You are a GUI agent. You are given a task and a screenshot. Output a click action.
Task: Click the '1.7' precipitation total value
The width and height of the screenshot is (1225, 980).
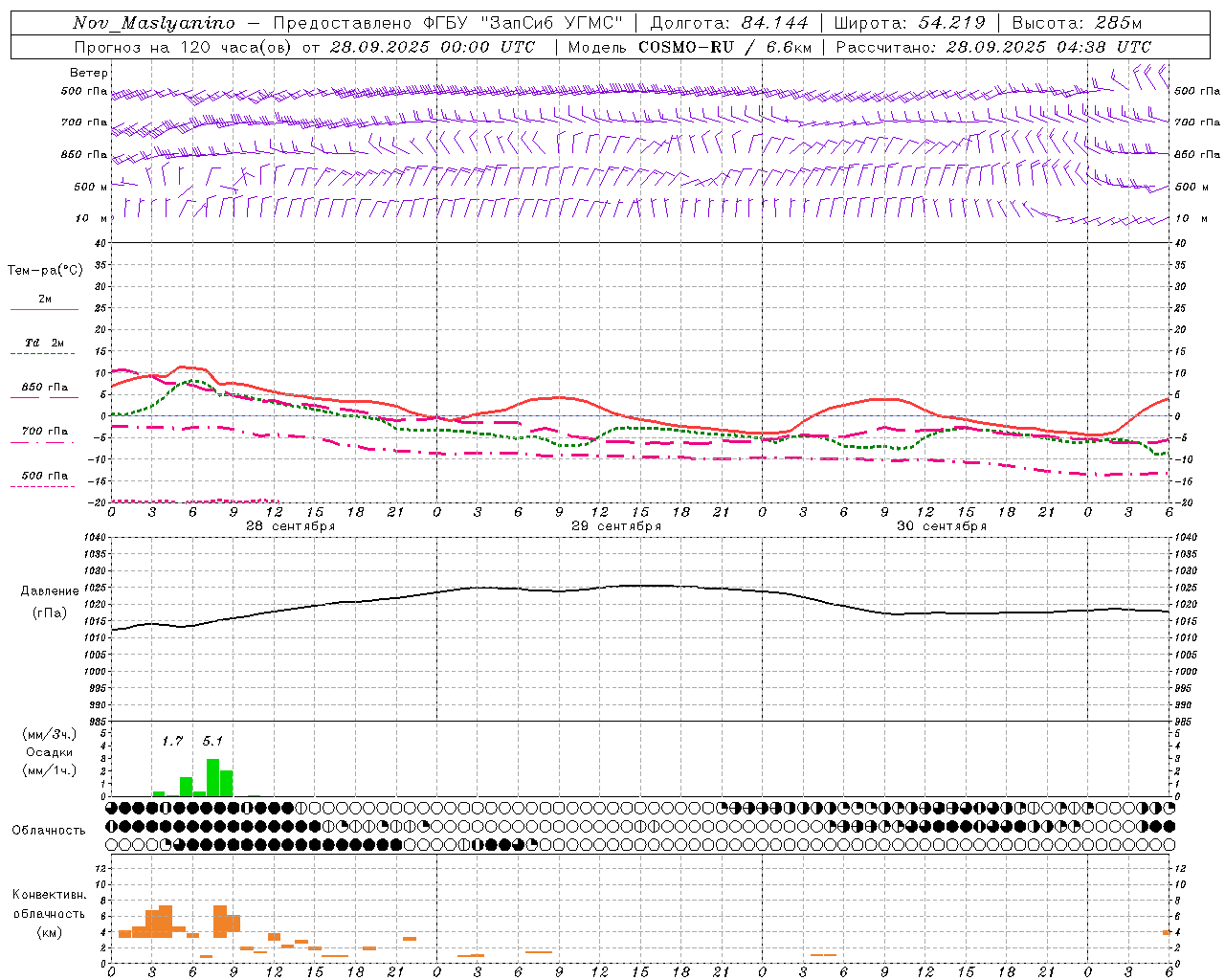(x=172, y=741)
